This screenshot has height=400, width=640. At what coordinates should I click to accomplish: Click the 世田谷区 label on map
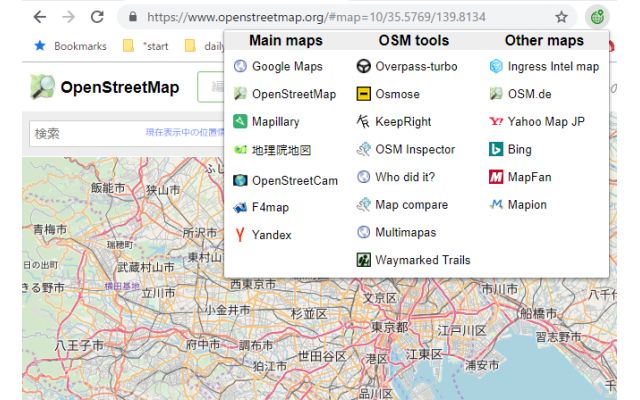[322, 356]
